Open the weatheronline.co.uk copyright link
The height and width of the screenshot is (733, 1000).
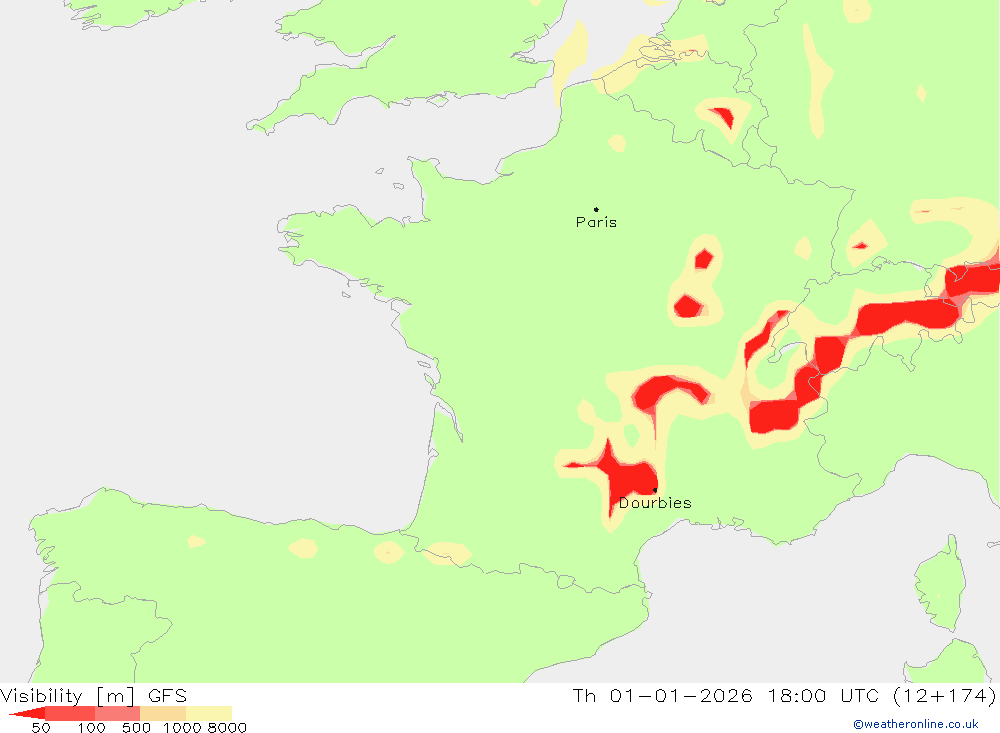pyautogui.click(x=916, y=724)
